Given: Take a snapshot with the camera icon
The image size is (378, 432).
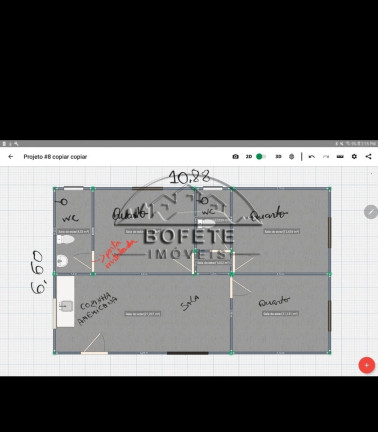Looking at the screenshot, I should pos(235,156).
